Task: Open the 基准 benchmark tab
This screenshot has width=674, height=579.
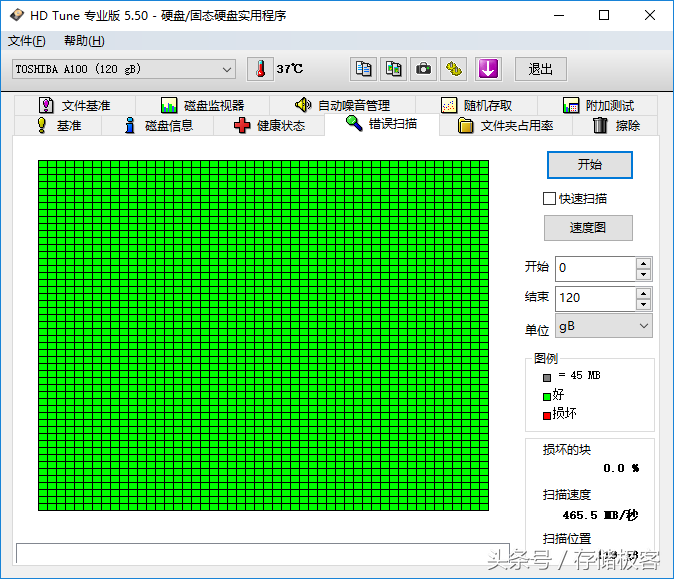Action: (58, 126)
